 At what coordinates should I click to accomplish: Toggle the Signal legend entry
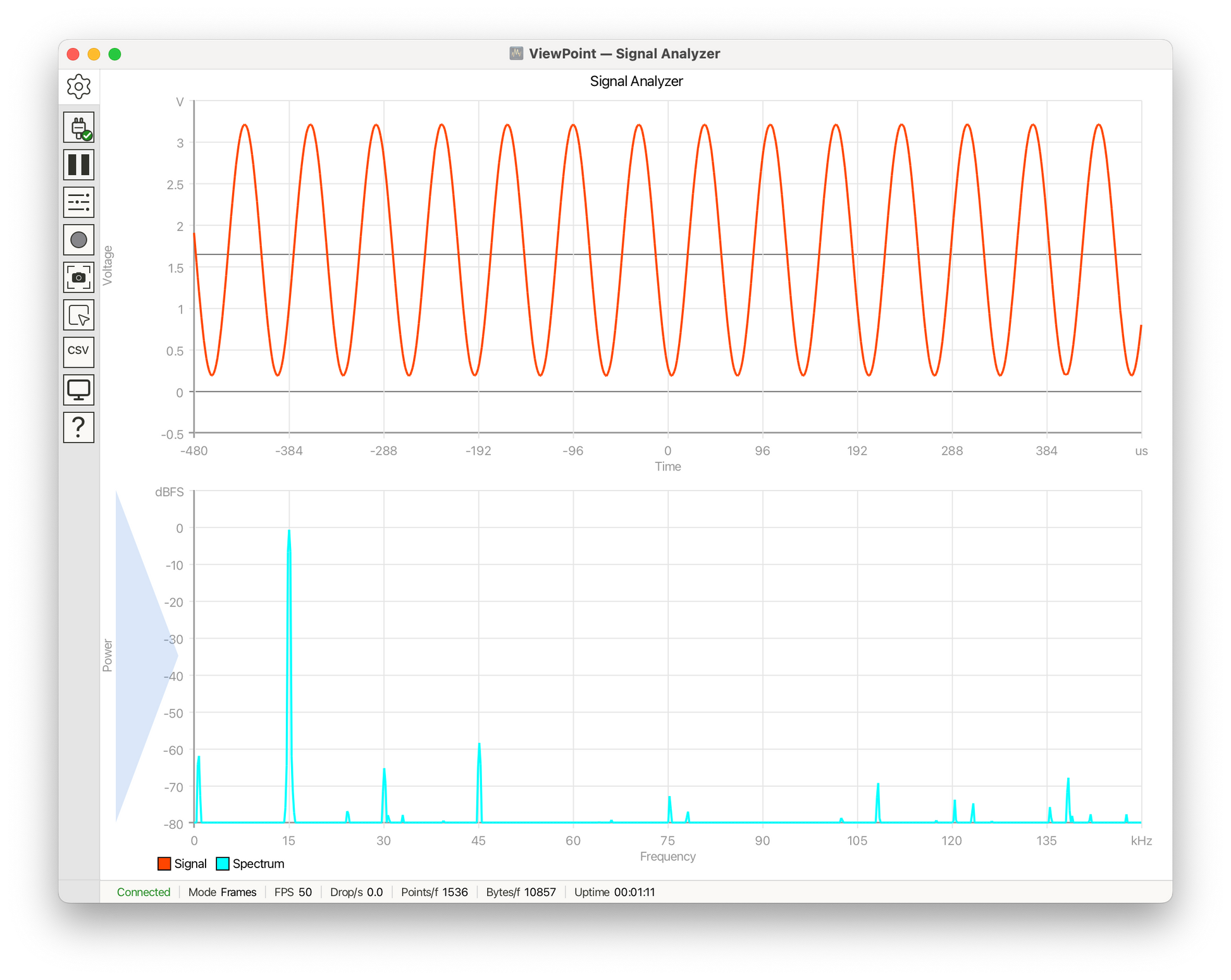pos(182,864)
